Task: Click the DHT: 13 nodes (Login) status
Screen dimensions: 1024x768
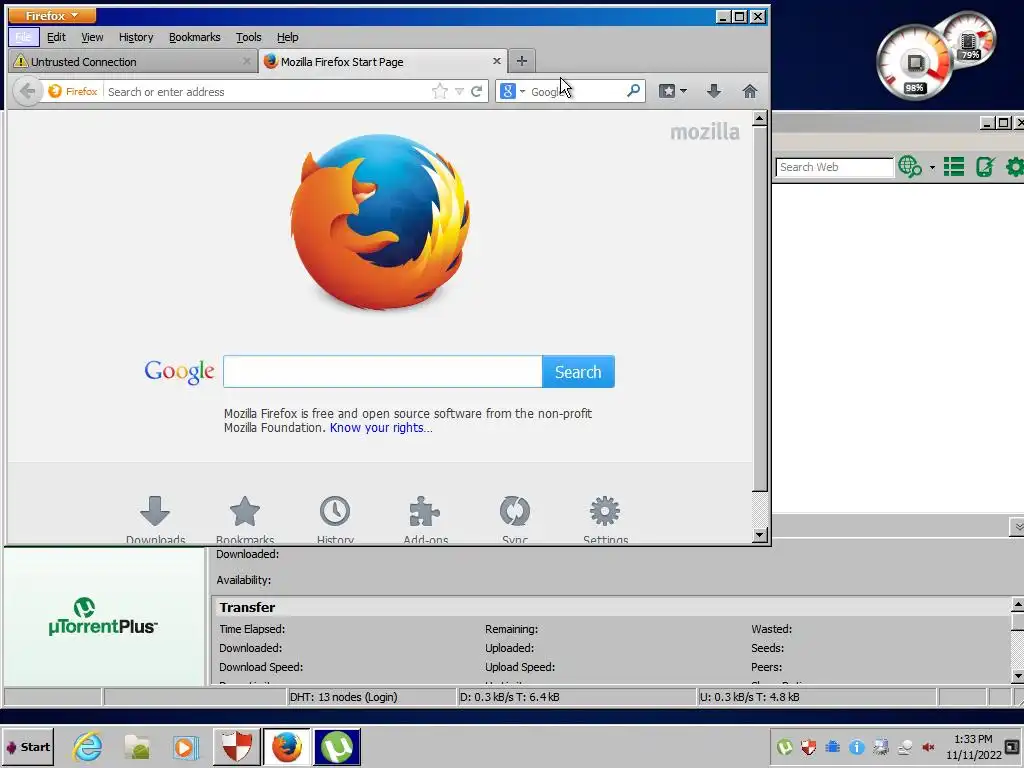Action: coord(344,697)
